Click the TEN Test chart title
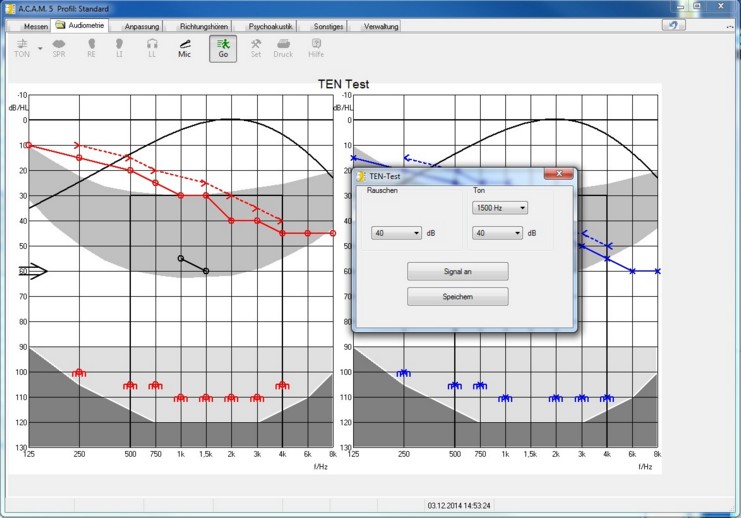The image size is (741, 518). click(343, 84)
